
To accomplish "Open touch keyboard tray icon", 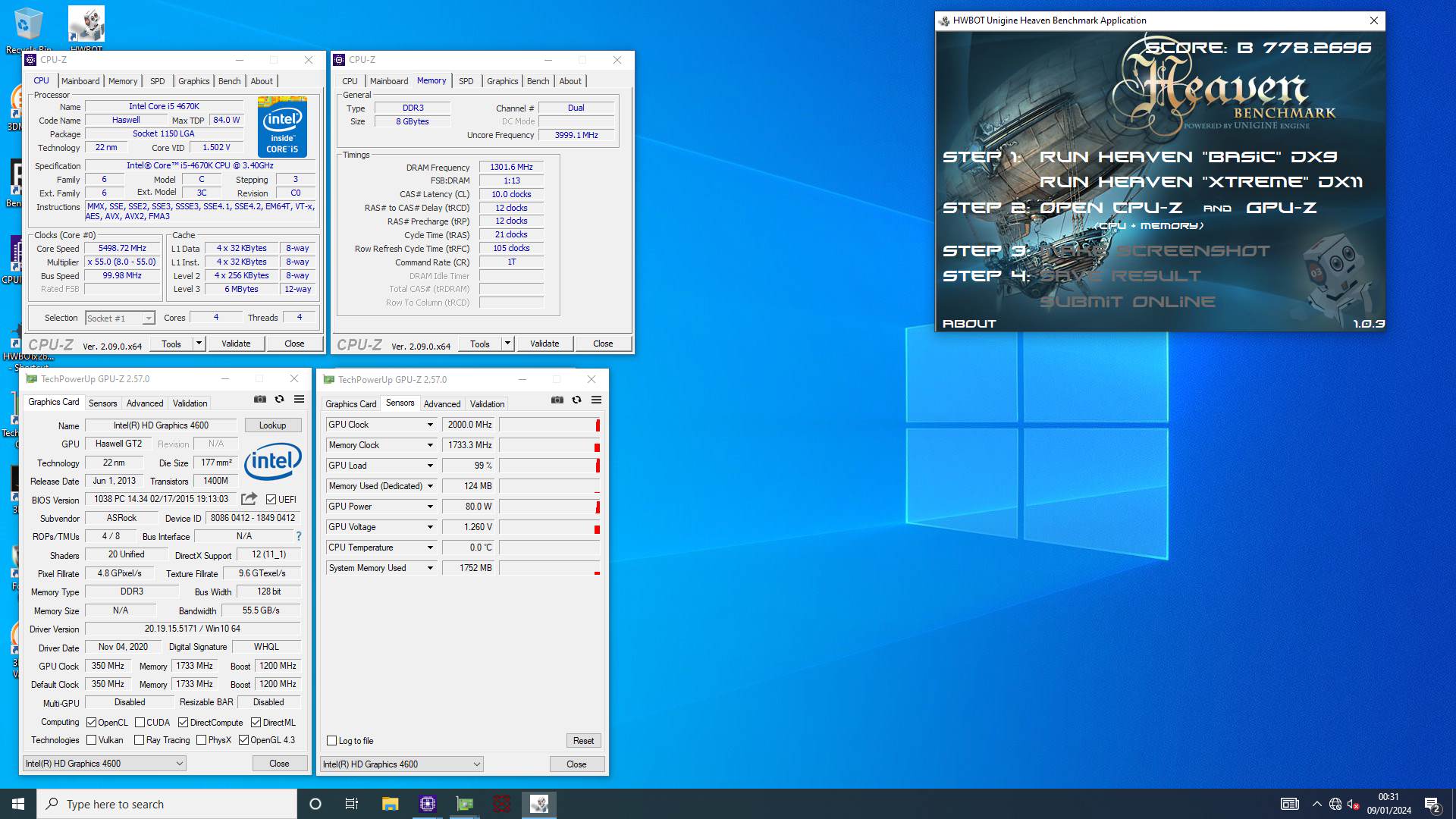I will (1289, 804).
